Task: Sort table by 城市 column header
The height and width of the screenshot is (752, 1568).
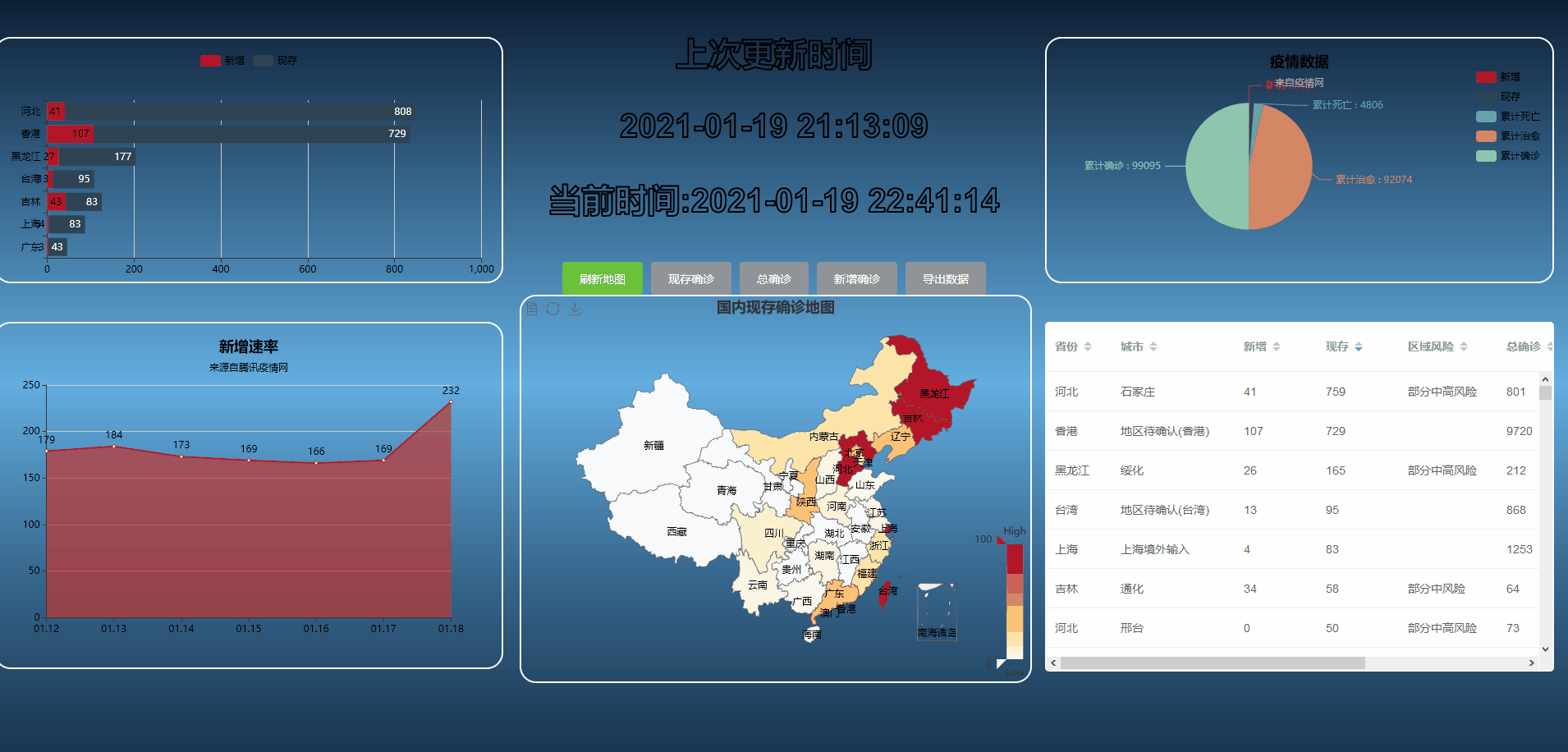Action: pos(1132,346)
